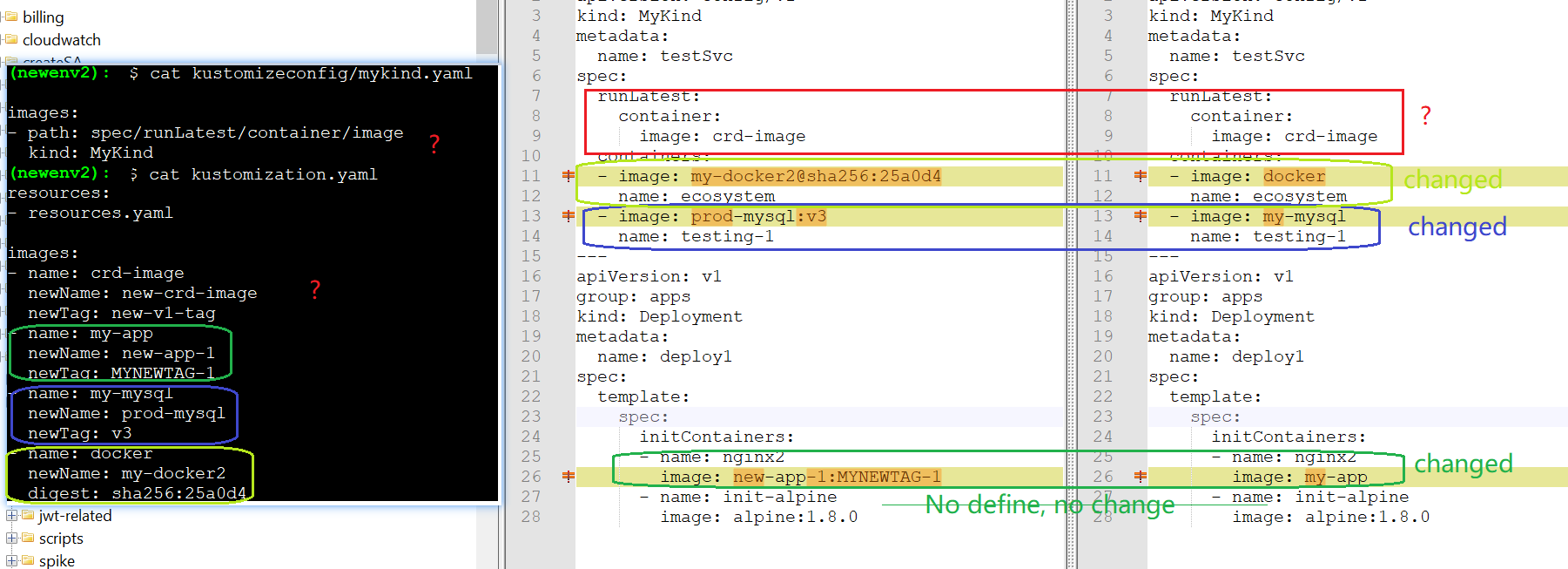Click 'apiVersion: v1' in right diff pane
This screenshot has width=1568, height=569.
(1221, 276)
